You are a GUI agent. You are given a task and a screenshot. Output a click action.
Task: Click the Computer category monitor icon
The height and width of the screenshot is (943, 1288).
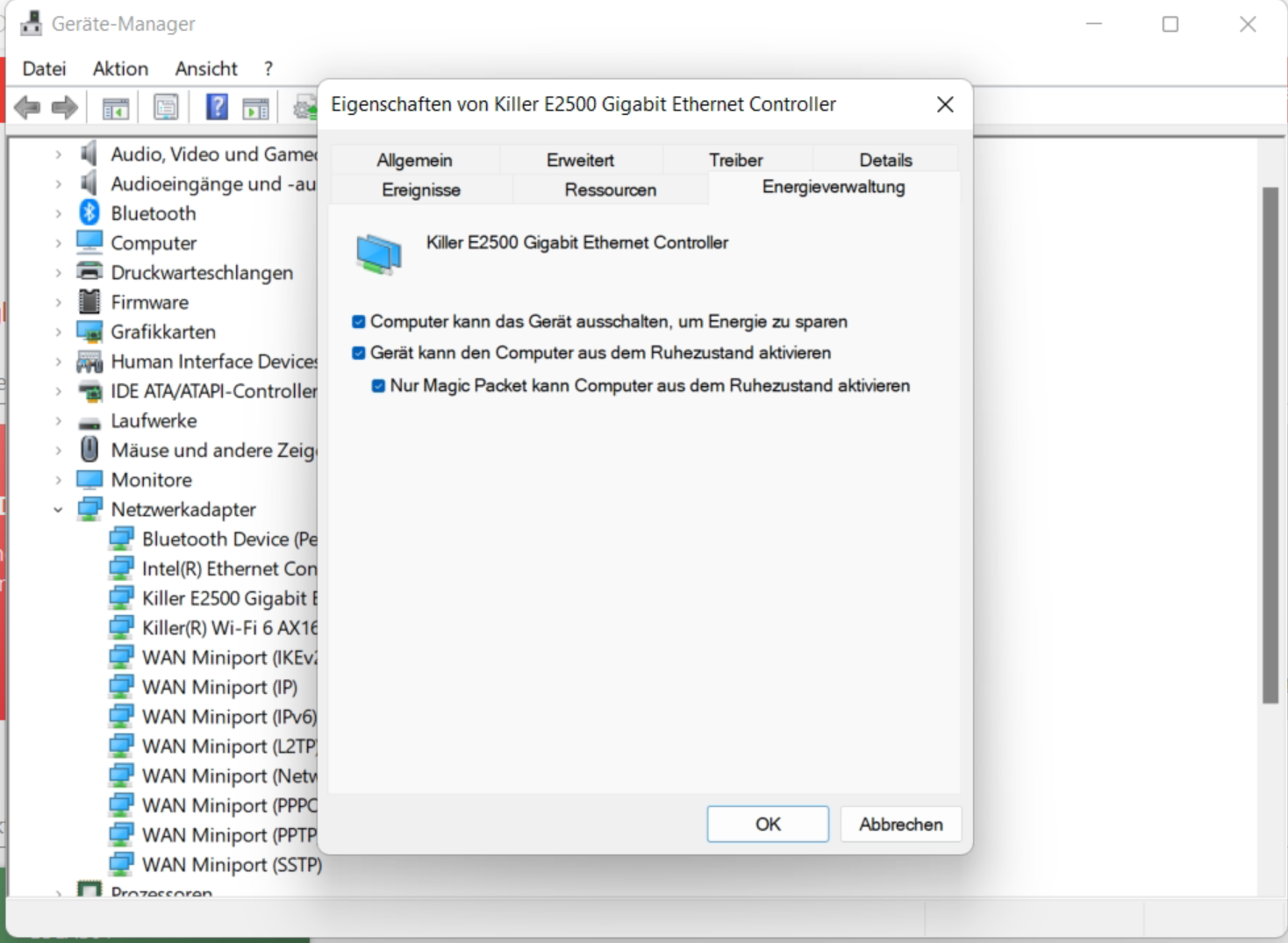pos(89,241)
